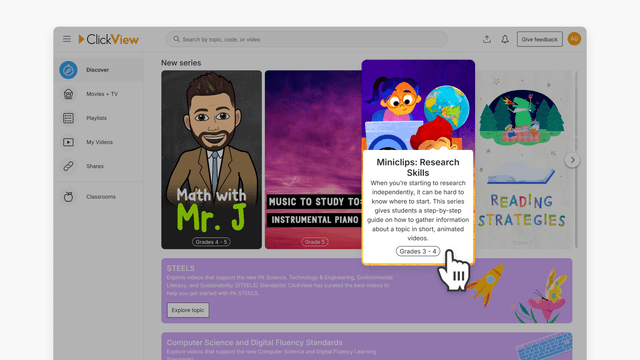Click the Discover compass icon
640x360 pixels.
pos(68,70)
